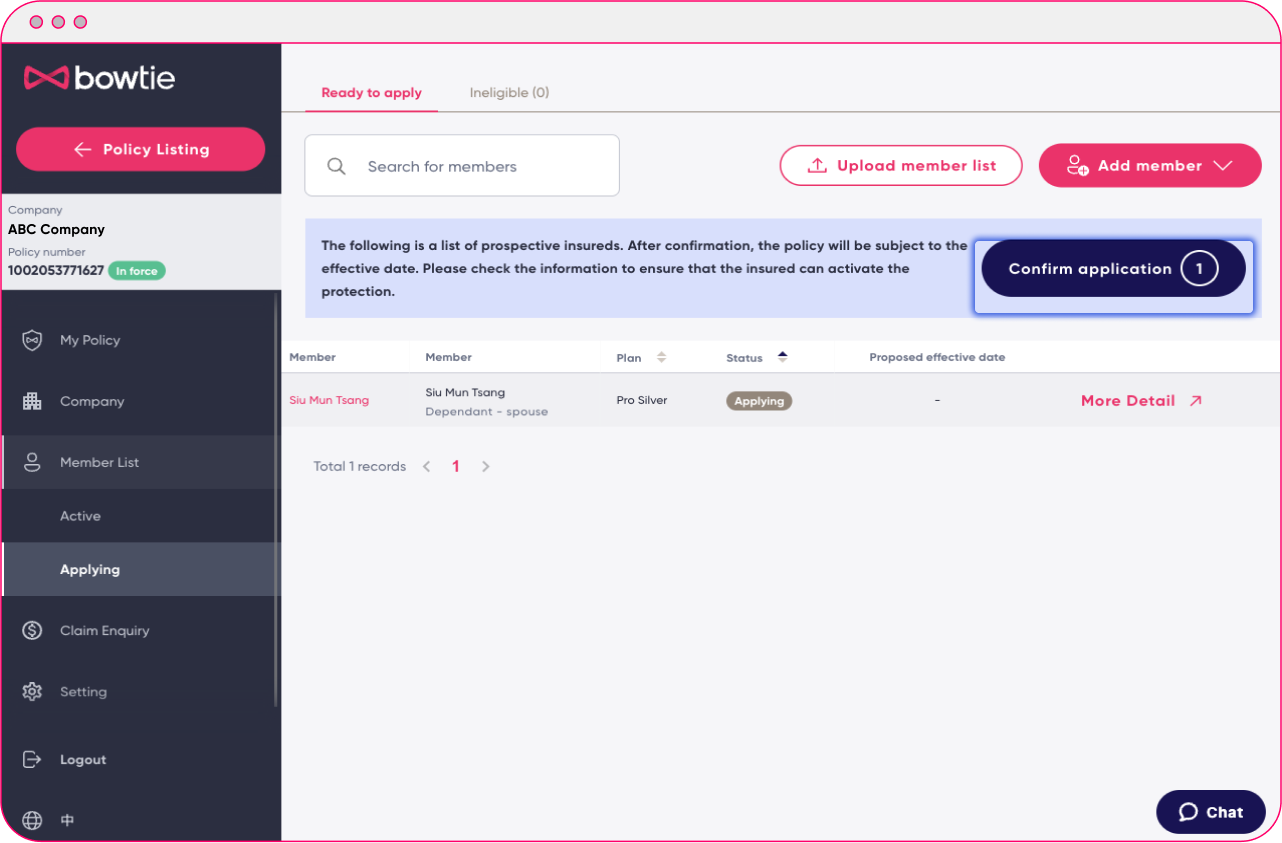The width and height of the screenshot is (1282, 843).
Task: Click the add member person-plus icon
Action: [x=1077, y=166]
